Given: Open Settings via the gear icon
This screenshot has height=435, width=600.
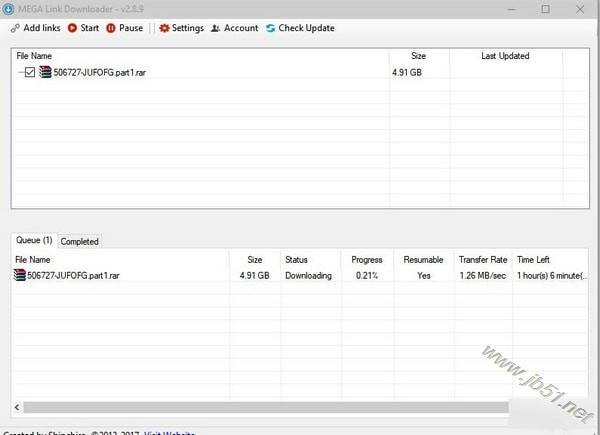Looking at the screenshot, I should (x=164, y=28).
